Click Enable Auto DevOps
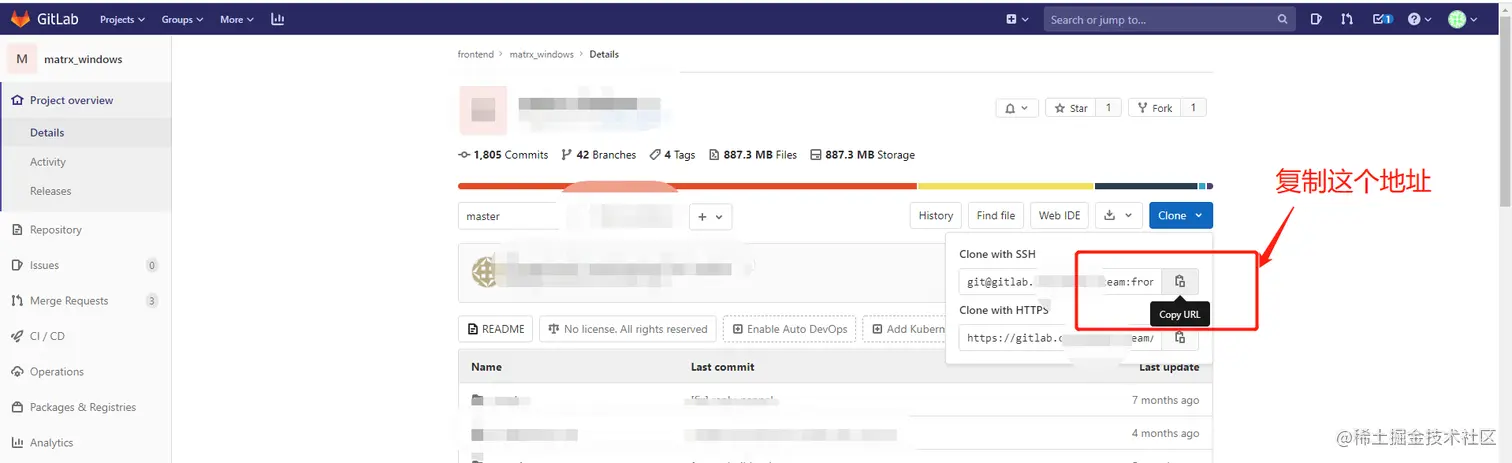The image size is (1512, 463). click(x=790, y=329)
